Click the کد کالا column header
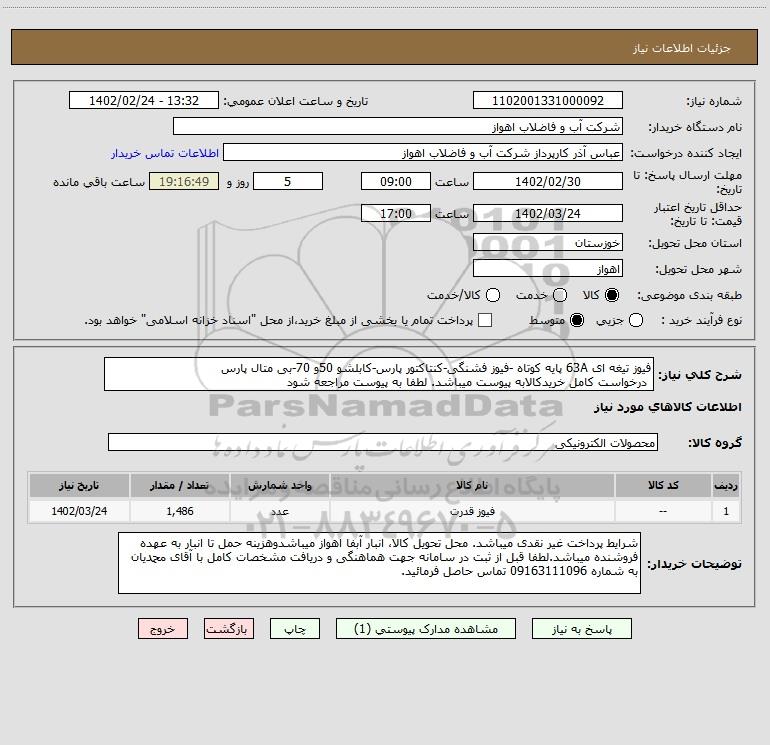This screenshot has width=770, height=745. pos(663,485)
